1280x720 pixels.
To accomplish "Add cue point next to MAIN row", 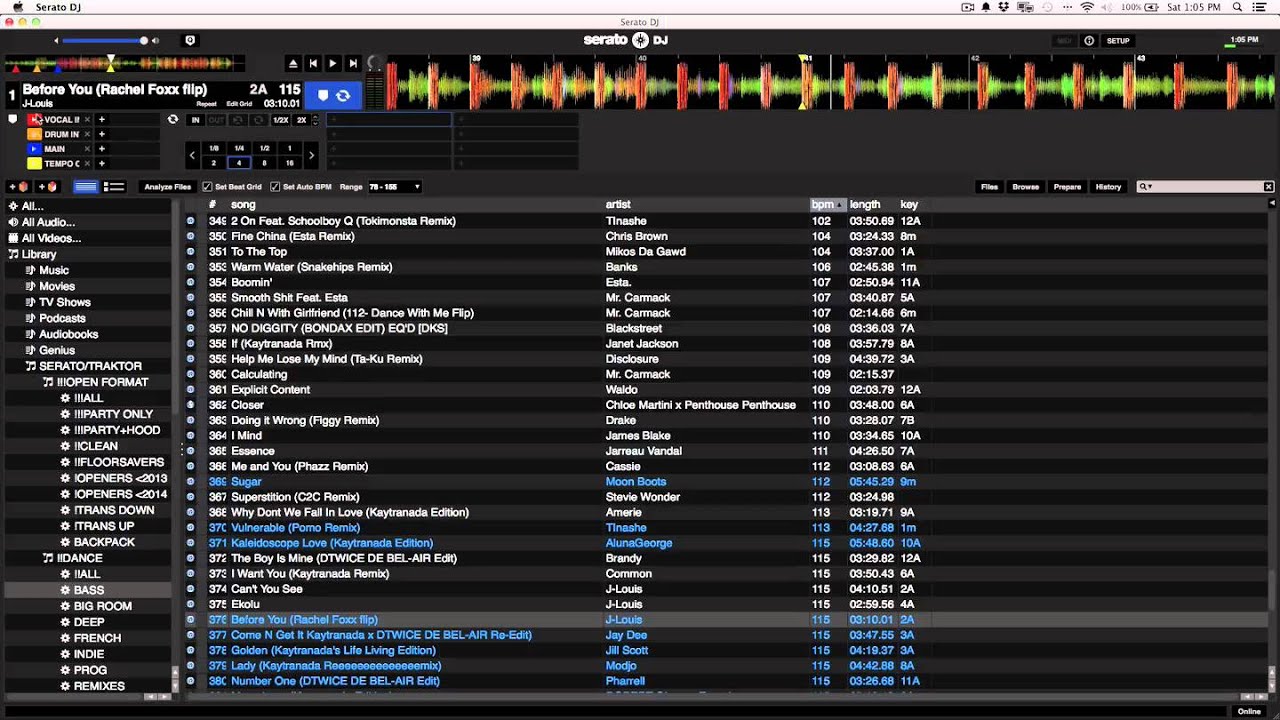I will tap(101, 149).
